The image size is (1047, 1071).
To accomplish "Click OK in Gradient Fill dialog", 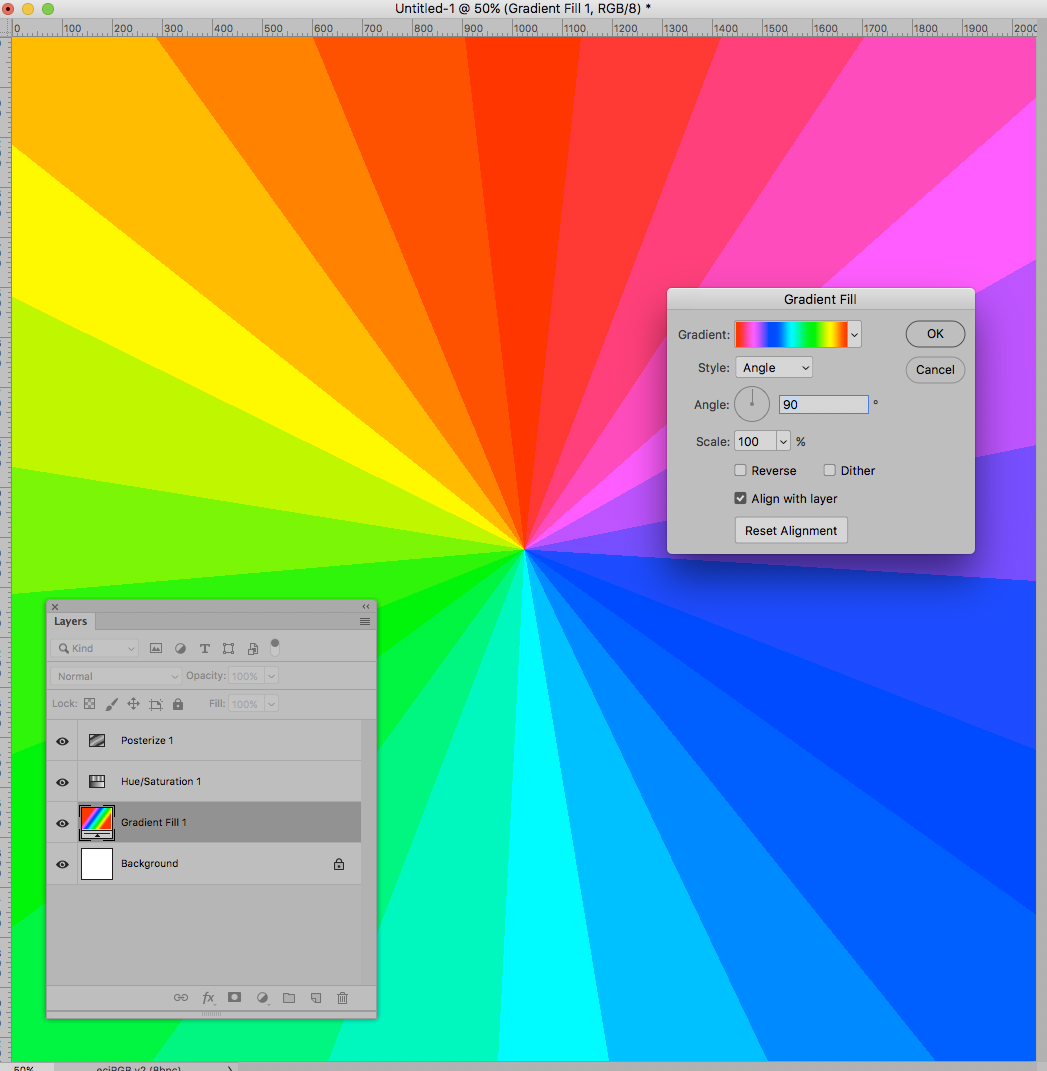I will tap(935, 334).
